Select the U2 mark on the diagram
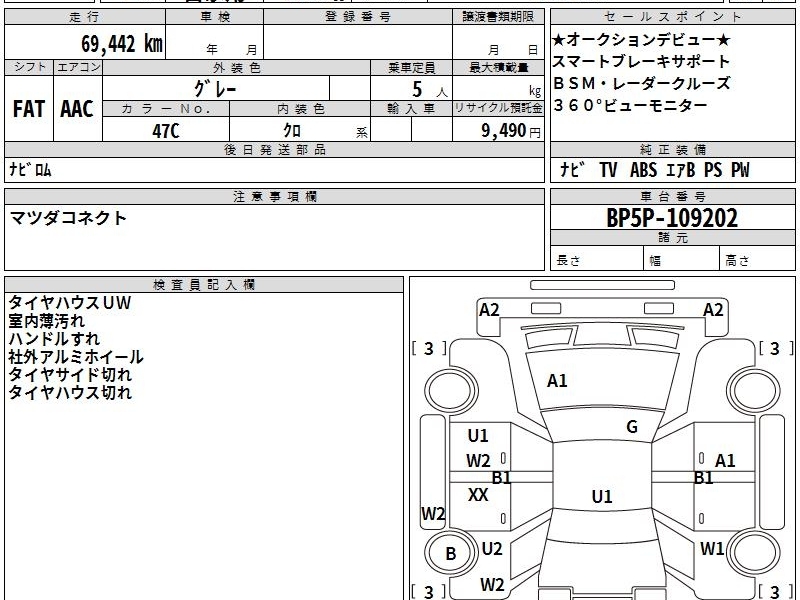This screenshot has height=600, width=800. [492, 548]
